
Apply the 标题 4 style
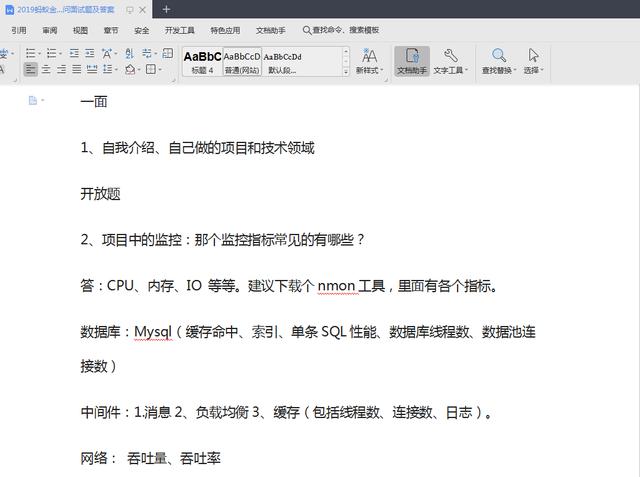[202, 62]
